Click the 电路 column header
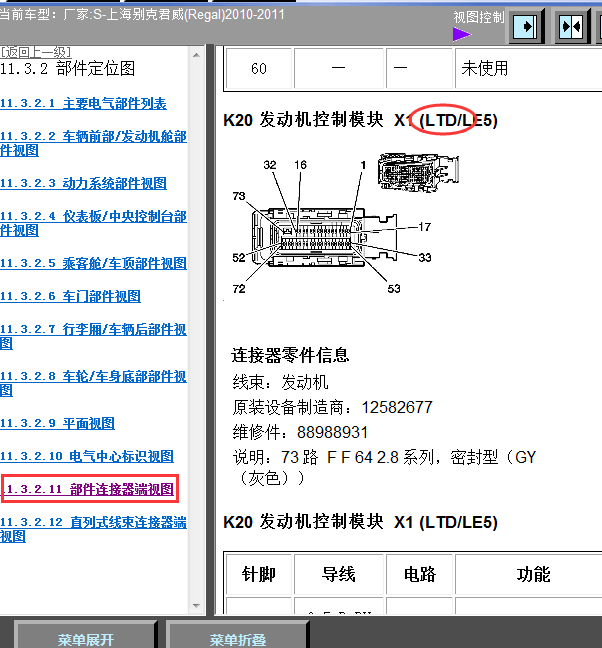Viewport: 602px width, 648px height. tap(420, 574)
